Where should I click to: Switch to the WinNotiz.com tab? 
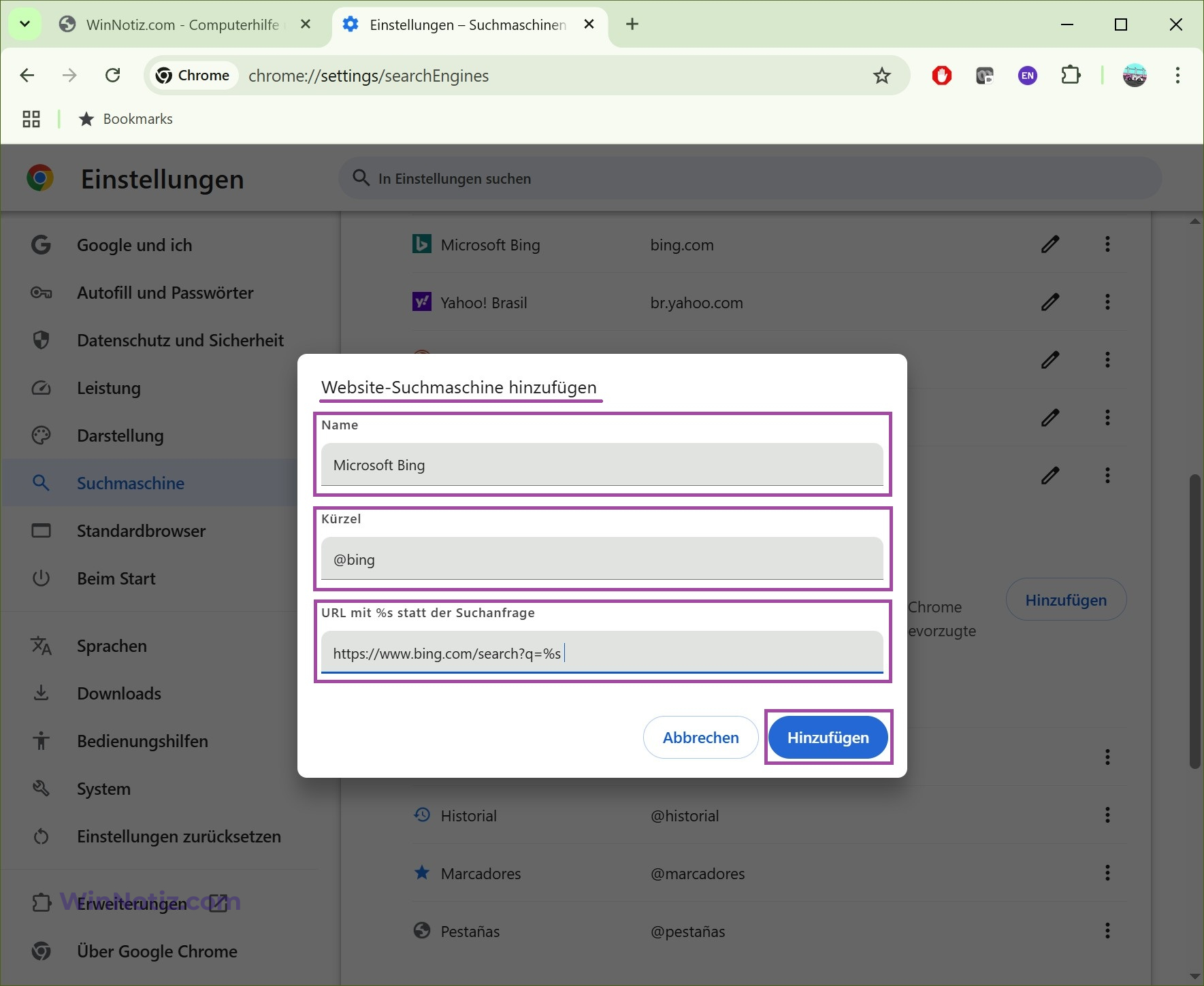184,24
